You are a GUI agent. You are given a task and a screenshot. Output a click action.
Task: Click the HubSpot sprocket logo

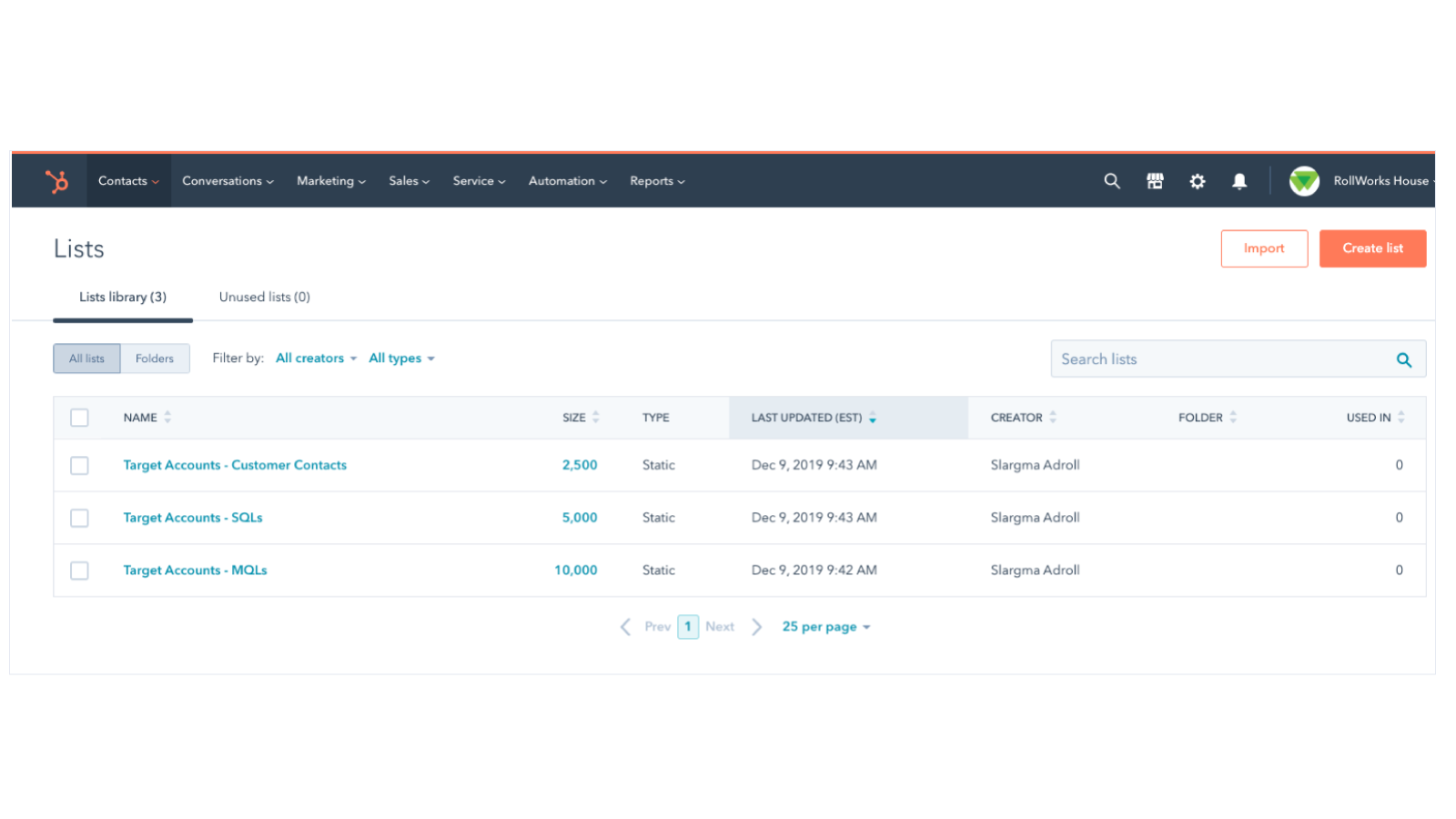pos(56,180)
